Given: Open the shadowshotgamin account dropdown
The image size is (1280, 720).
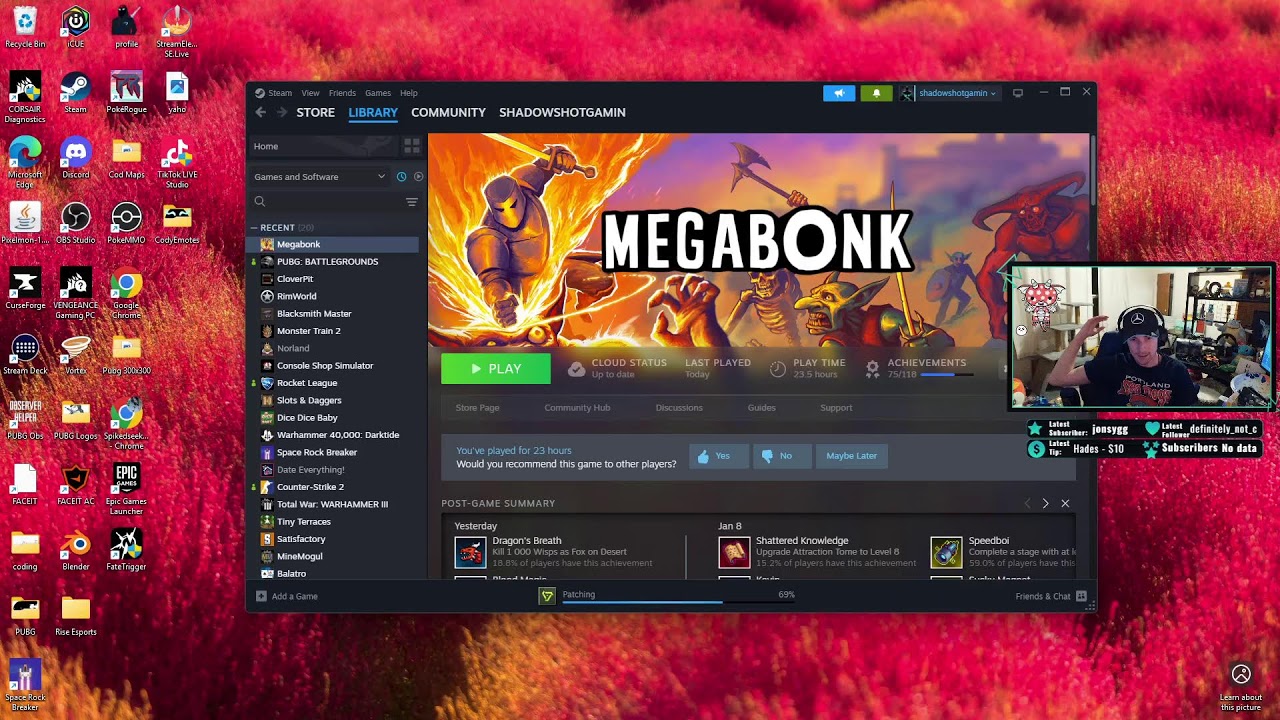Looking at the screenshot, I should [957, 93].
